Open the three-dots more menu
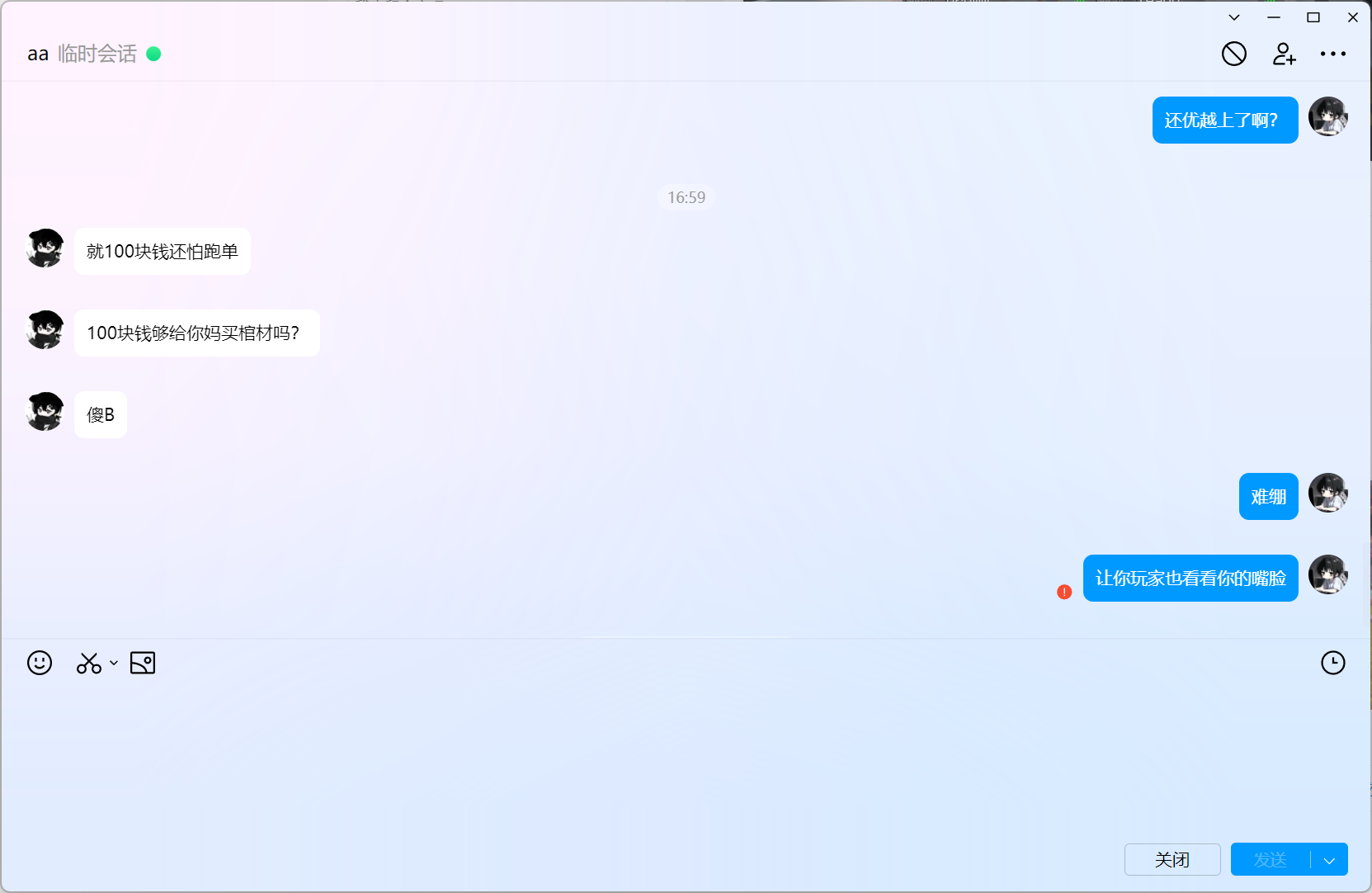This screenshot has height=893, width=1372. coord(1332,54)
